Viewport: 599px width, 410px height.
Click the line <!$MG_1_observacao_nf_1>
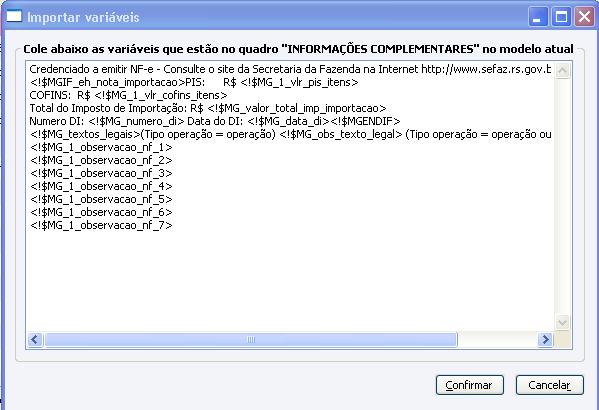[x=101, y=147]
